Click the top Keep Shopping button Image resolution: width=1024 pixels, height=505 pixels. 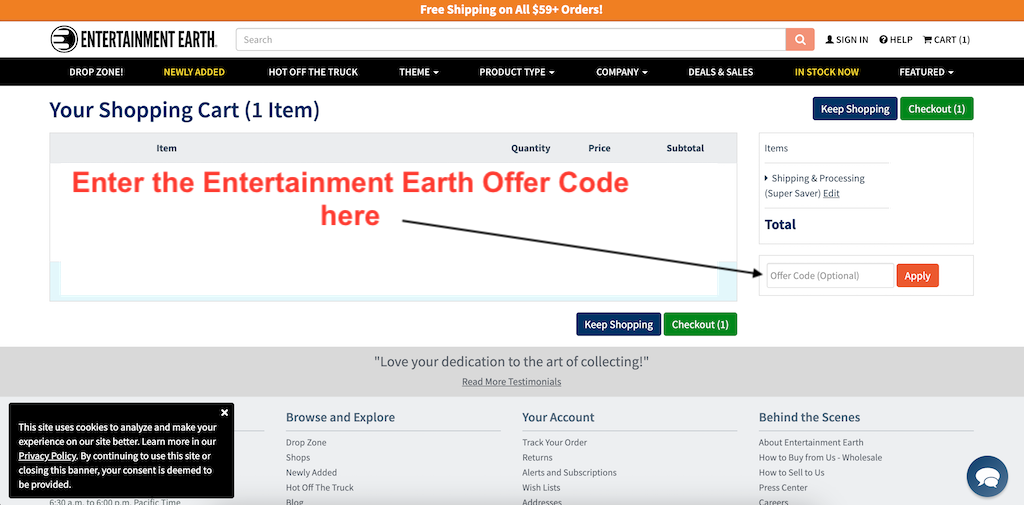point(855,108)
